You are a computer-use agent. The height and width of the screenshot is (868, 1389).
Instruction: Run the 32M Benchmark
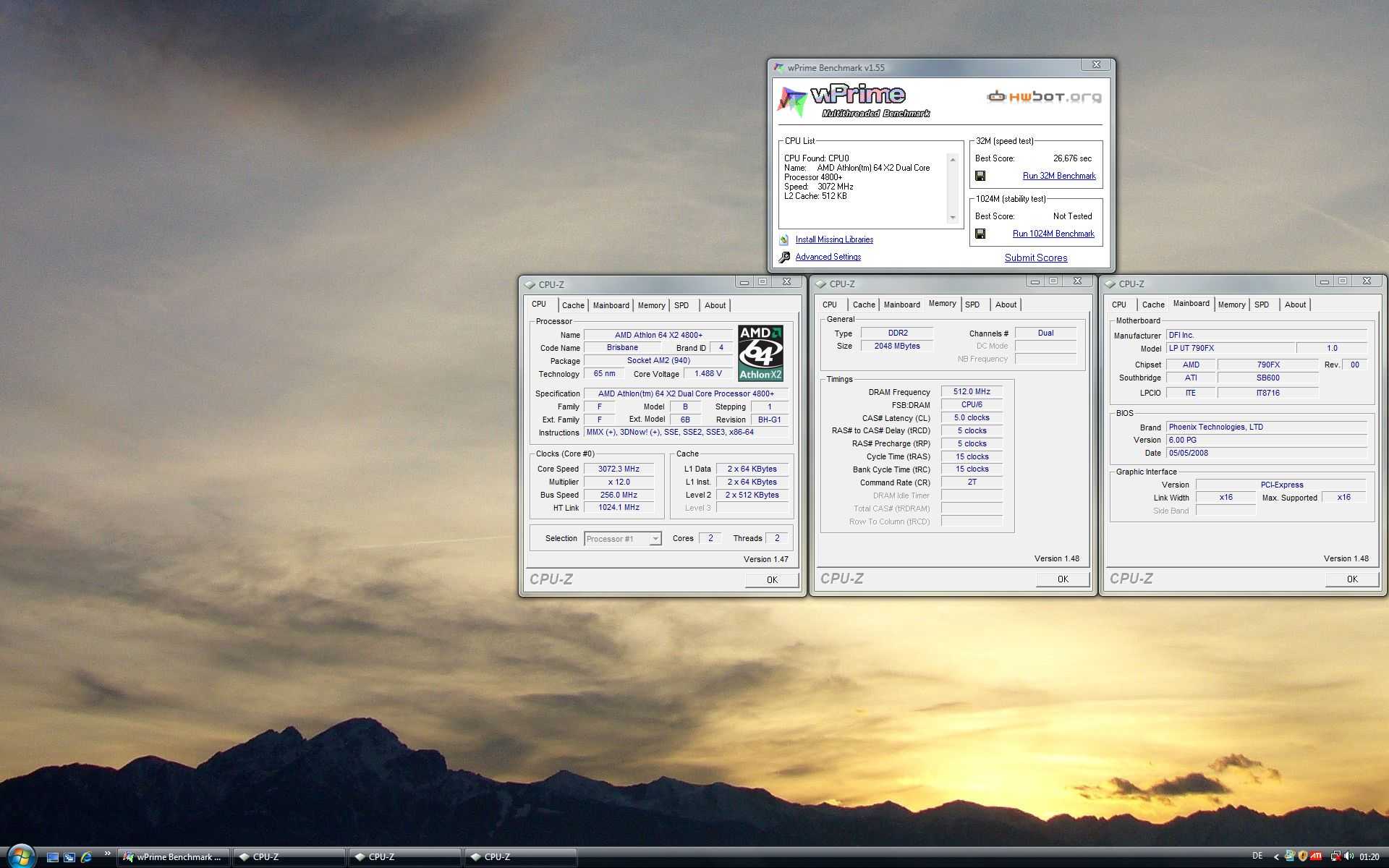pos(1059,176)
